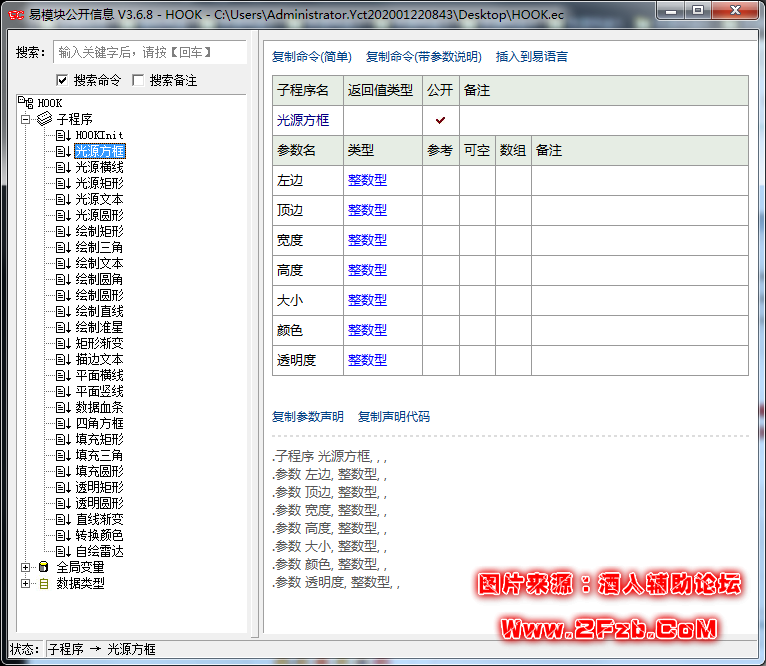Click the 数据类型 node icon
This screenshot has height=666, width=766.
tap(44, 583)
